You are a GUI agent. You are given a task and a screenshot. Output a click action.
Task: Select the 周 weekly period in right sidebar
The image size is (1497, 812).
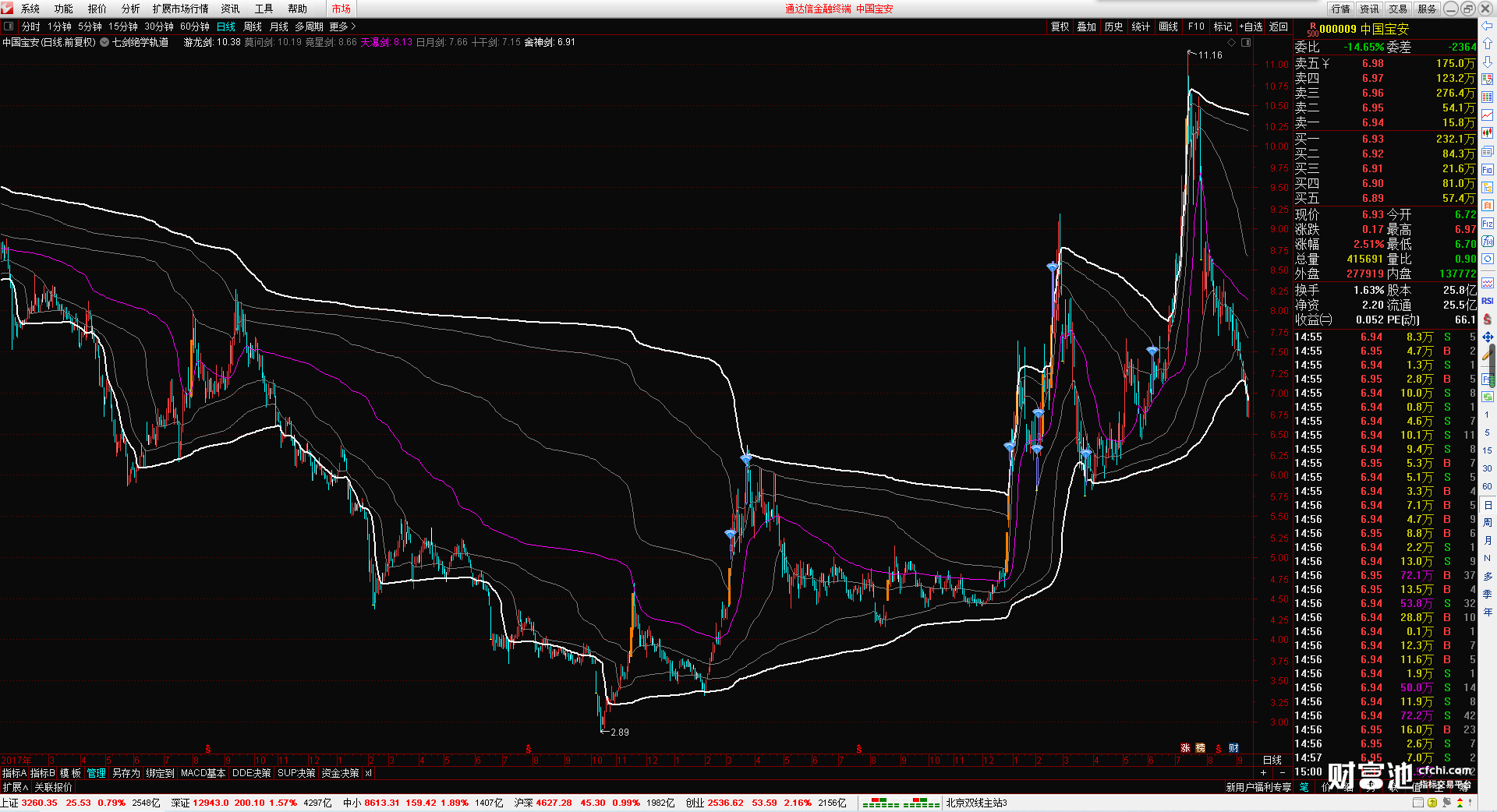1488,522
